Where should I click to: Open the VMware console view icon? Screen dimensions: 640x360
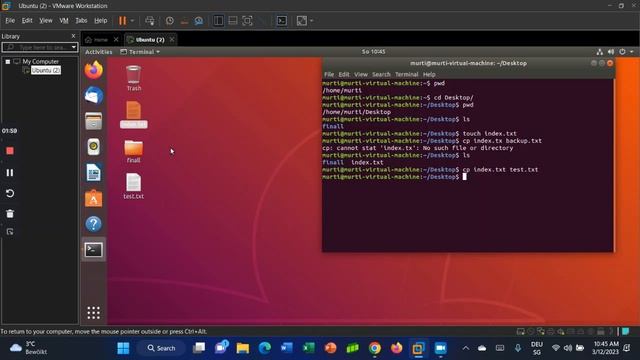[x=282, y=21]
